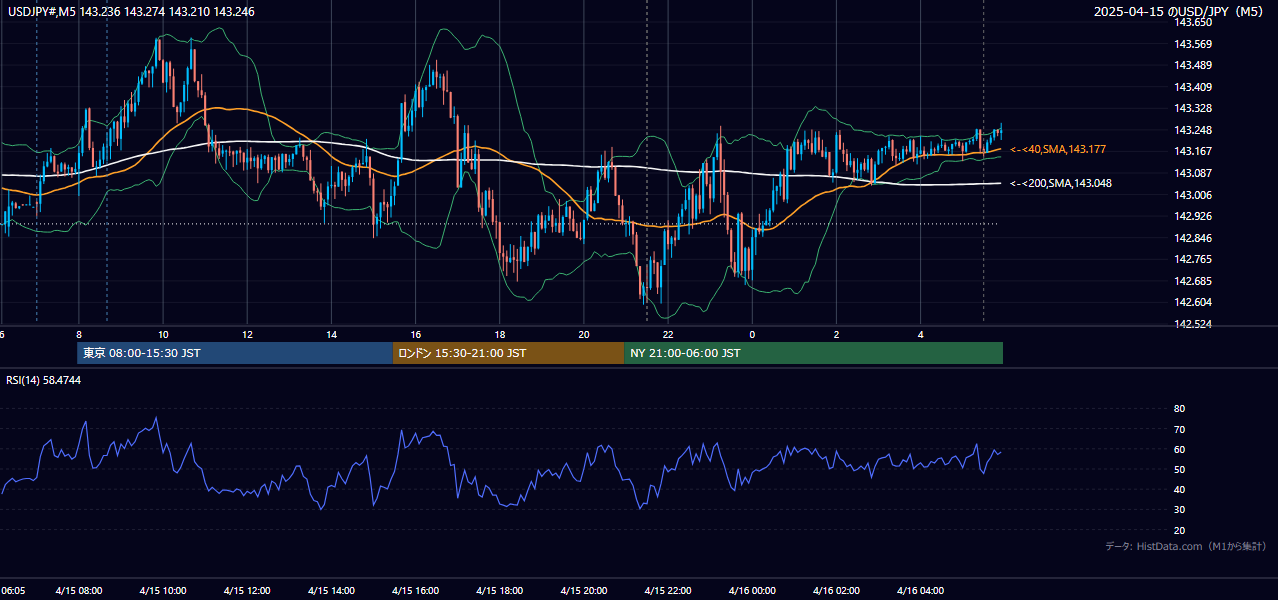Click the white 200 SMA label 143.048
Viewport: 1278px width, 600px height.
click(1060, 184)
